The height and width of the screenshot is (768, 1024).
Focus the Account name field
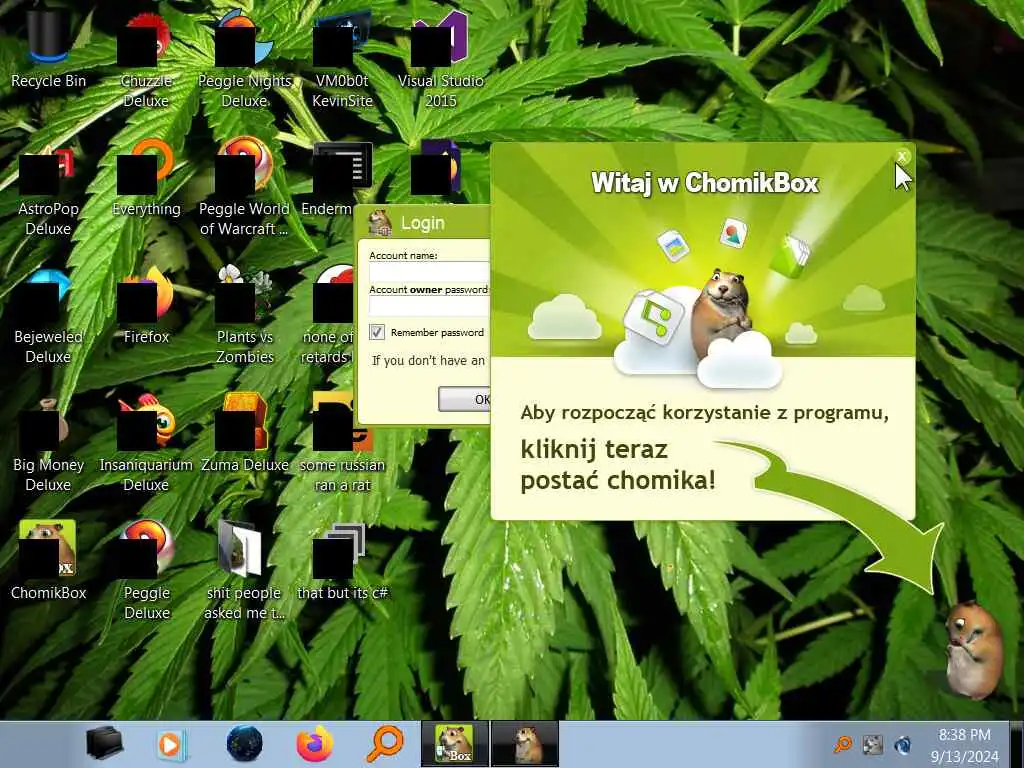click(429, 273)
